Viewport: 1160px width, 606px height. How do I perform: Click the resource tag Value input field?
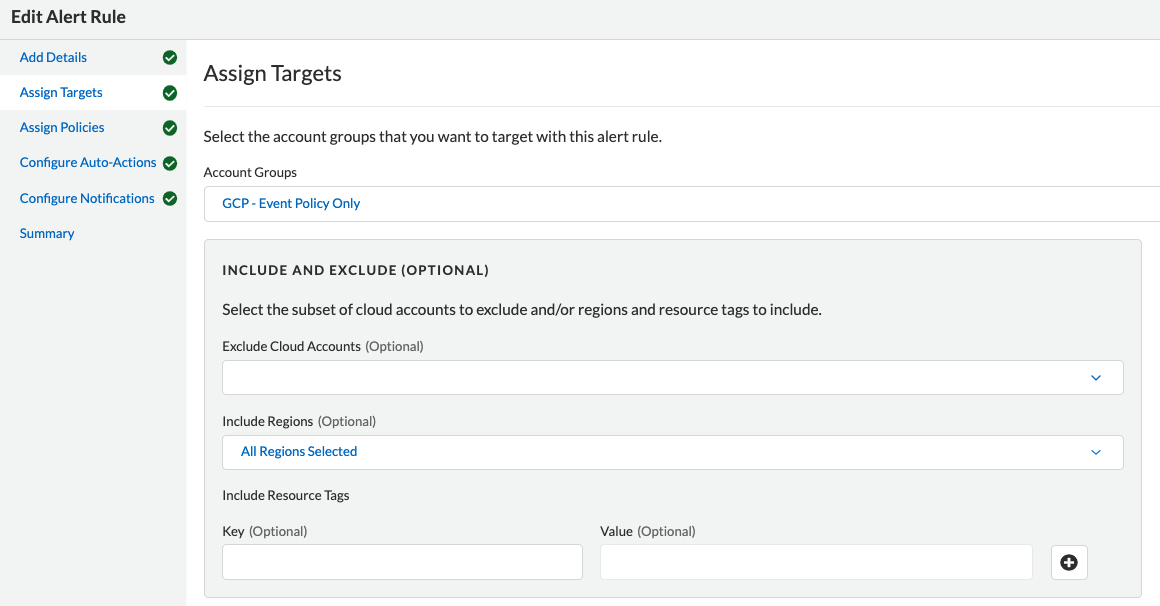[816, 562]
